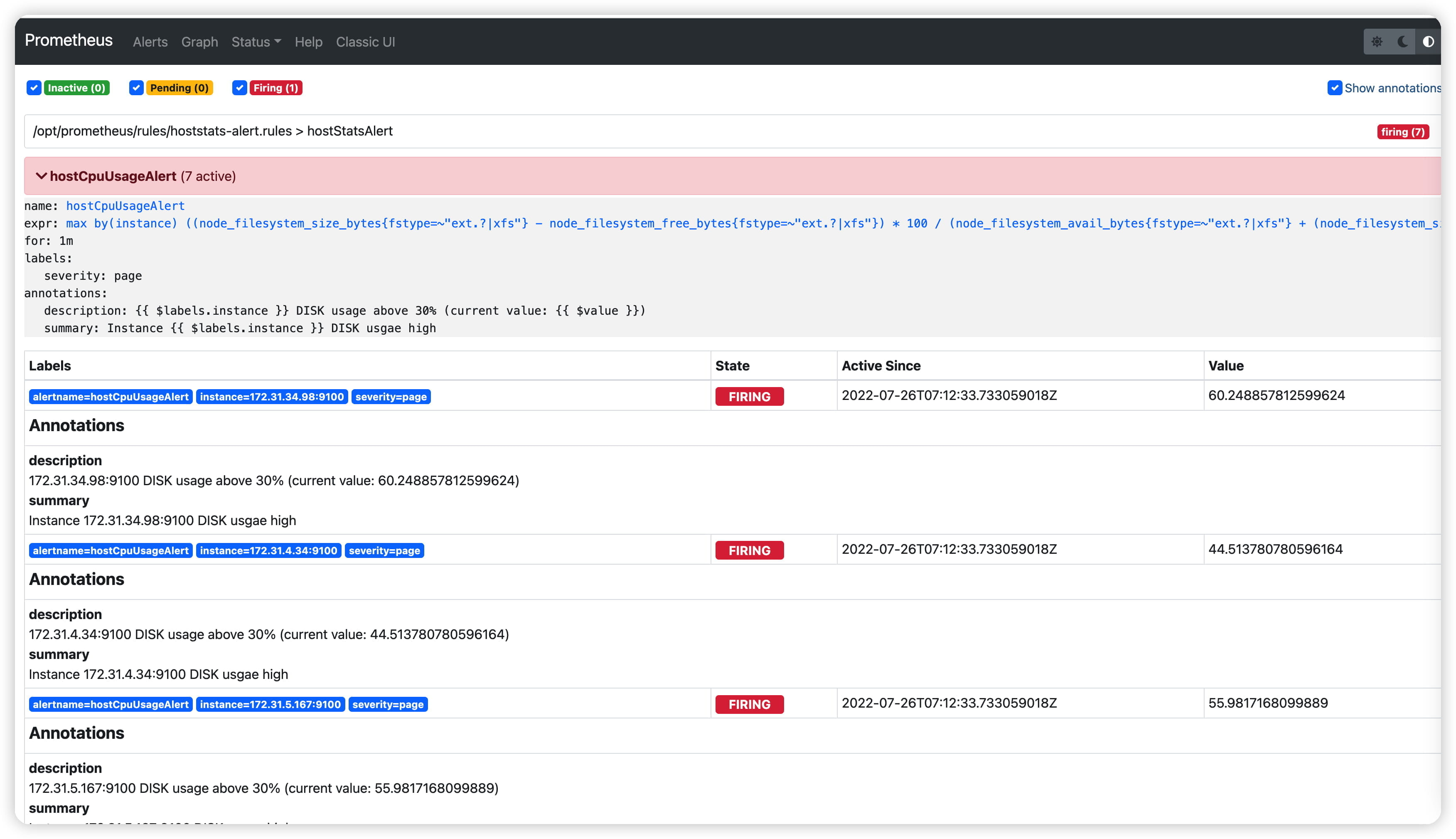This screenshot has width=1456, height=839.
Task: Click severity=page label in 172.31.5.167 row
Action: [388, 704]
